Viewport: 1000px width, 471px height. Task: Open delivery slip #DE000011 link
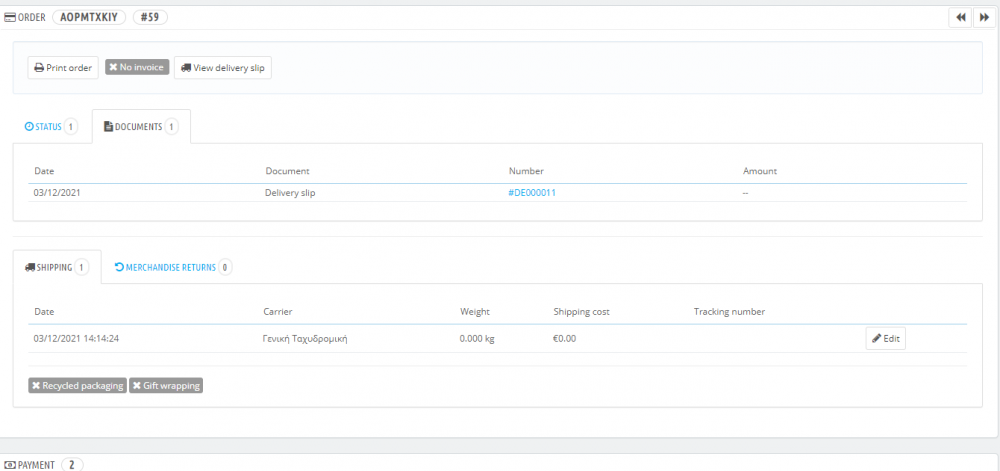click(x=532, y=192)
